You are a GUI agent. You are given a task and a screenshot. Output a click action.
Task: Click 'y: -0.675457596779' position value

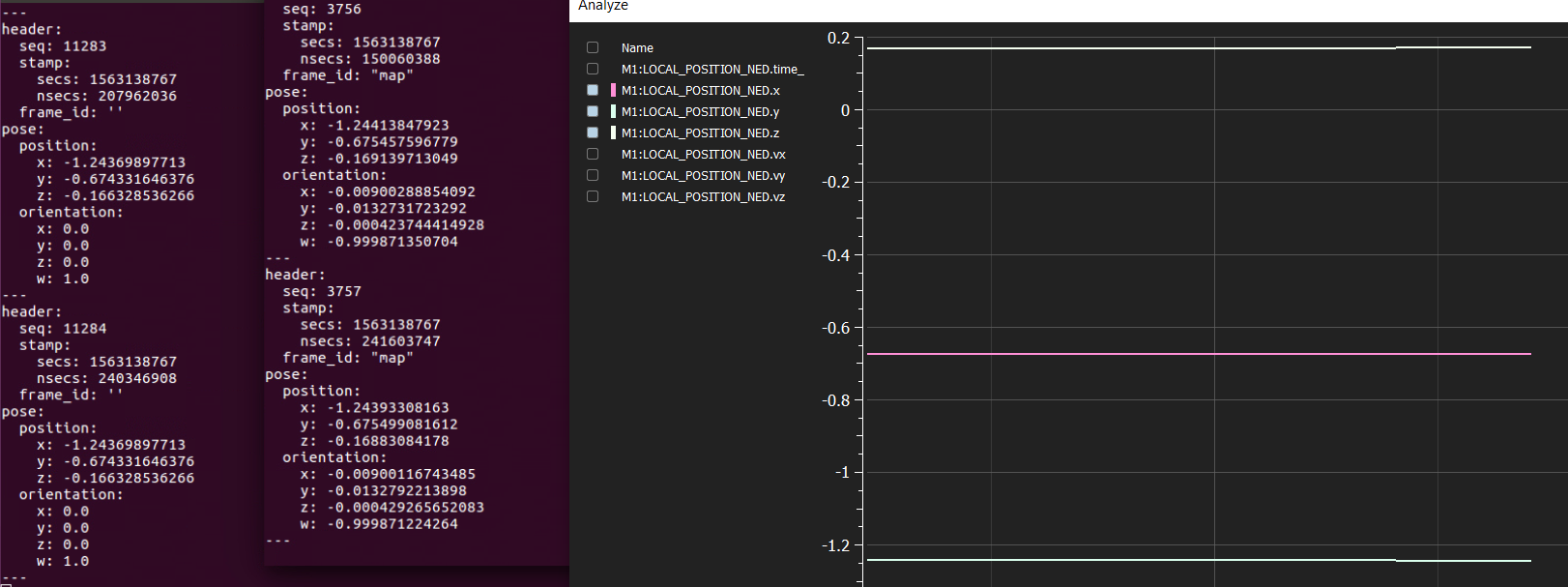(x=379, y=142)
